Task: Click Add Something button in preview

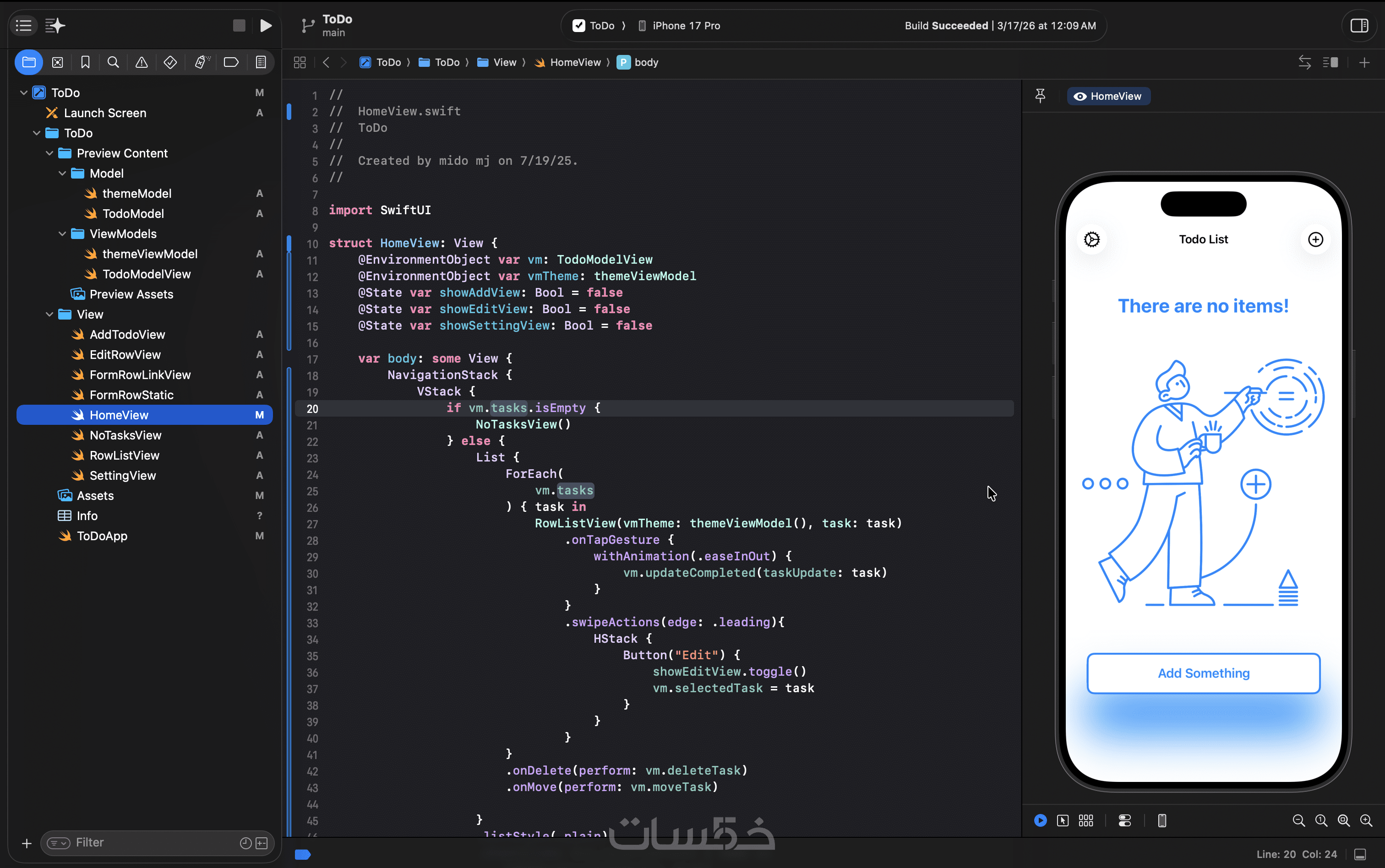Action: point(1203,673)
